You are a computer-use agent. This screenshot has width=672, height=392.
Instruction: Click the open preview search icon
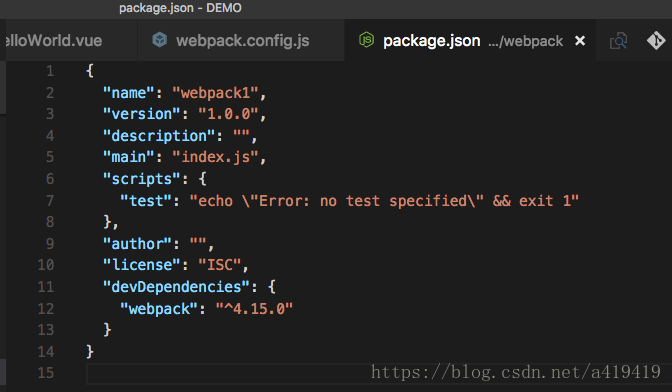point(618,41)
